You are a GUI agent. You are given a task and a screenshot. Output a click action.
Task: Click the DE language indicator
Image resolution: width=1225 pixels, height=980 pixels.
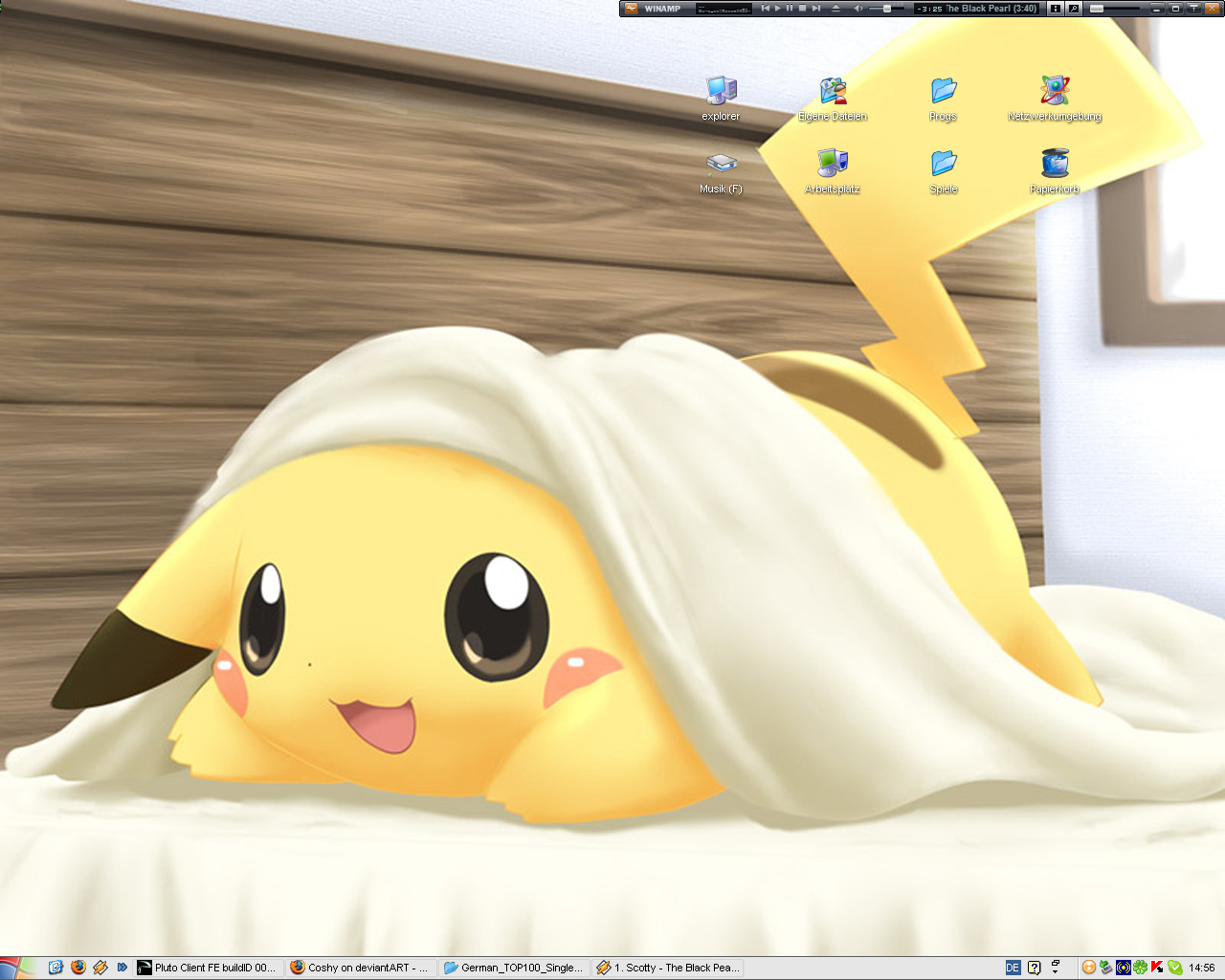pyautogui.click(x=1013, y=968)
